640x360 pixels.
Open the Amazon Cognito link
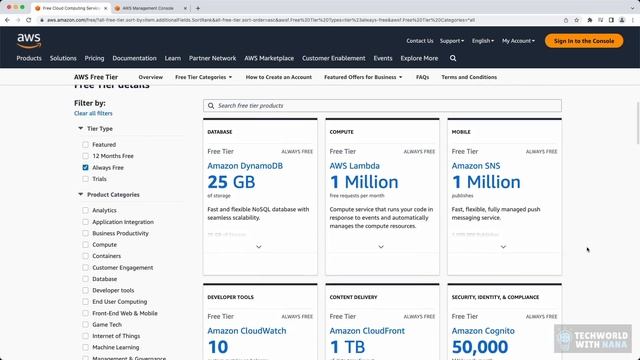coord(483,331)
